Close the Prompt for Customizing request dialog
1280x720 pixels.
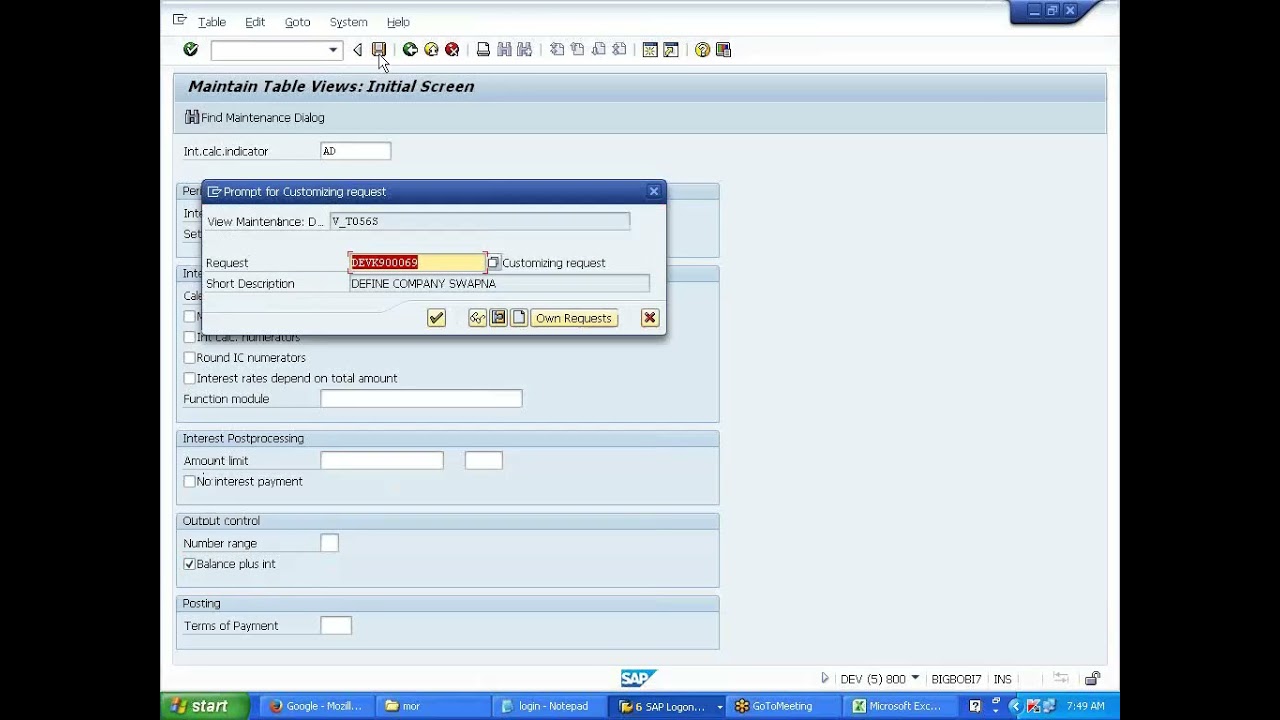point(654,191)
